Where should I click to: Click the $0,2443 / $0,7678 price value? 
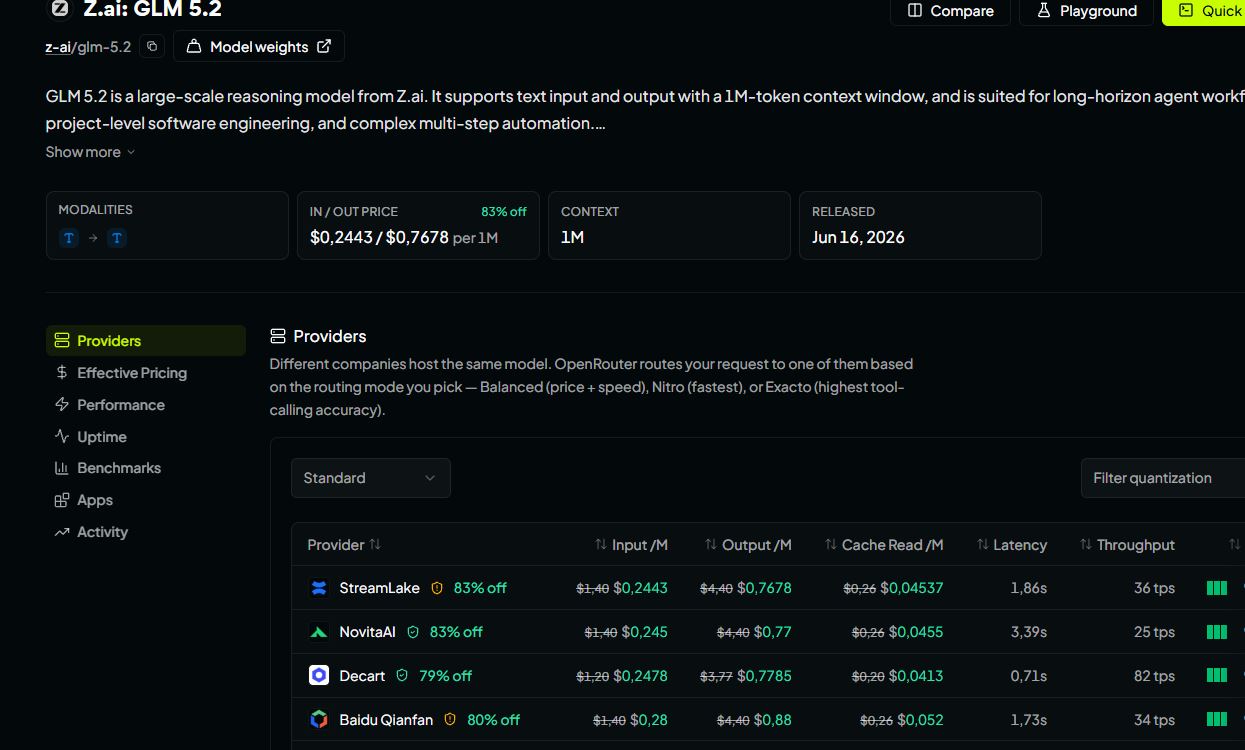pos(379,238)
